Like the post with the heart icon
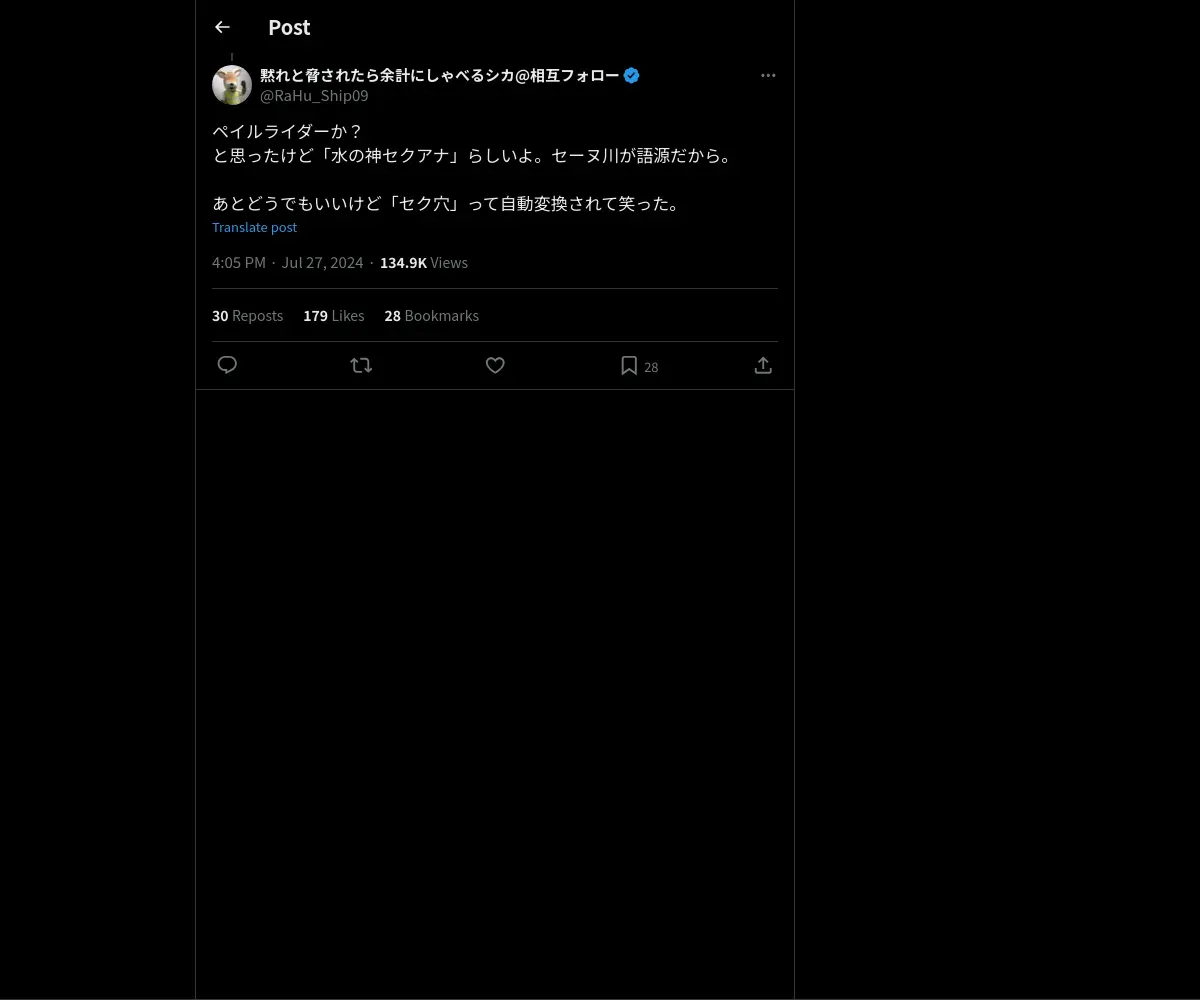 (x=495, y=365)
